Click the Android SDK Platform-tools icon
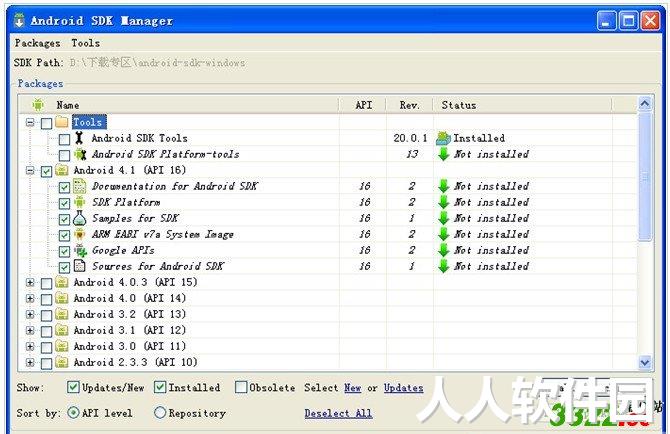 (80, 154)
